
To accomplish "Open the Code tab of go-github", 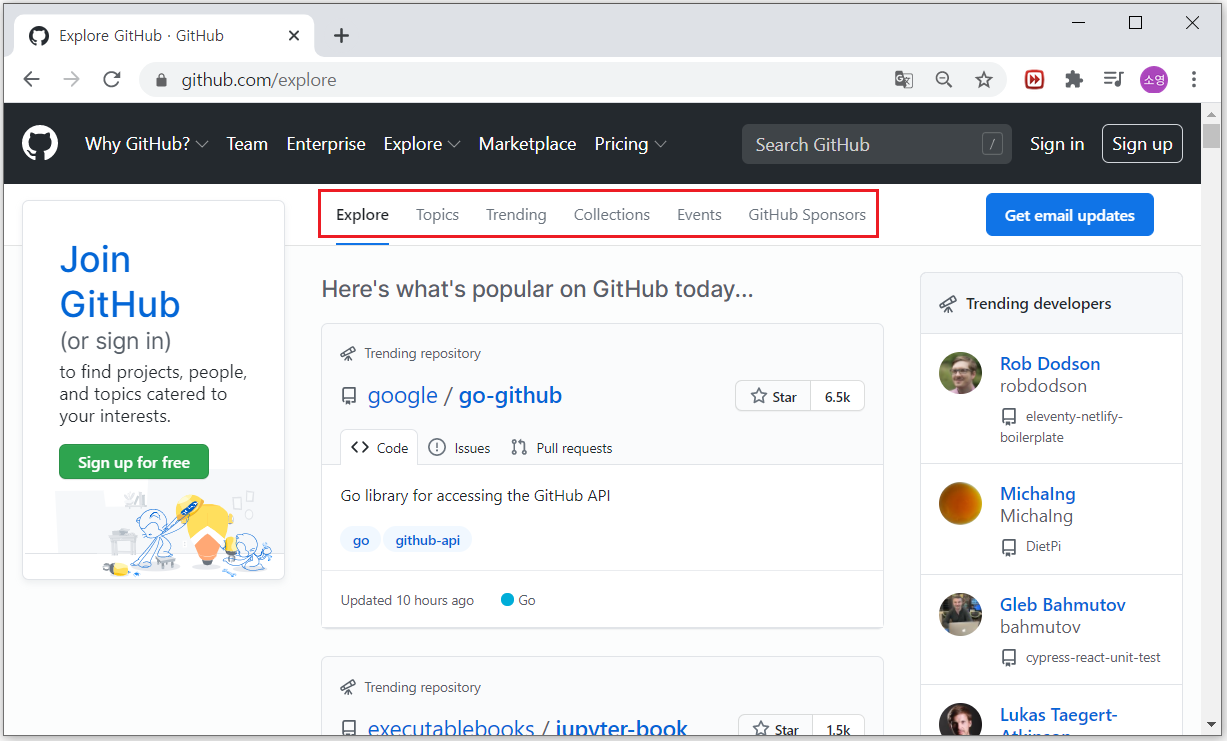I will (379, 448).
